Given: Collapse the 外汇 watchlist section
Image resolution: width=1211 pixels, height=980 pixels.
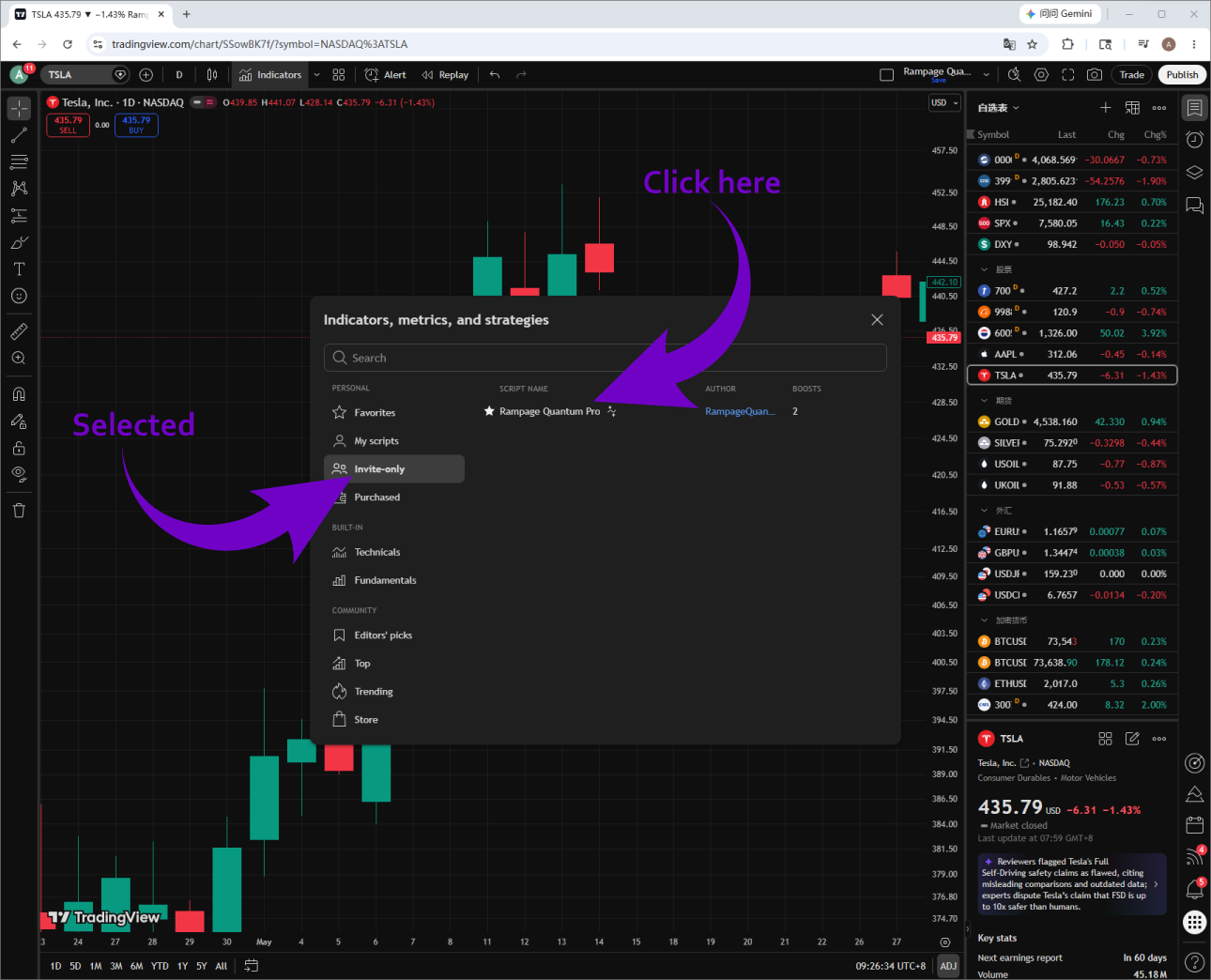Looking at the screenshot, I should pos(984,511).
